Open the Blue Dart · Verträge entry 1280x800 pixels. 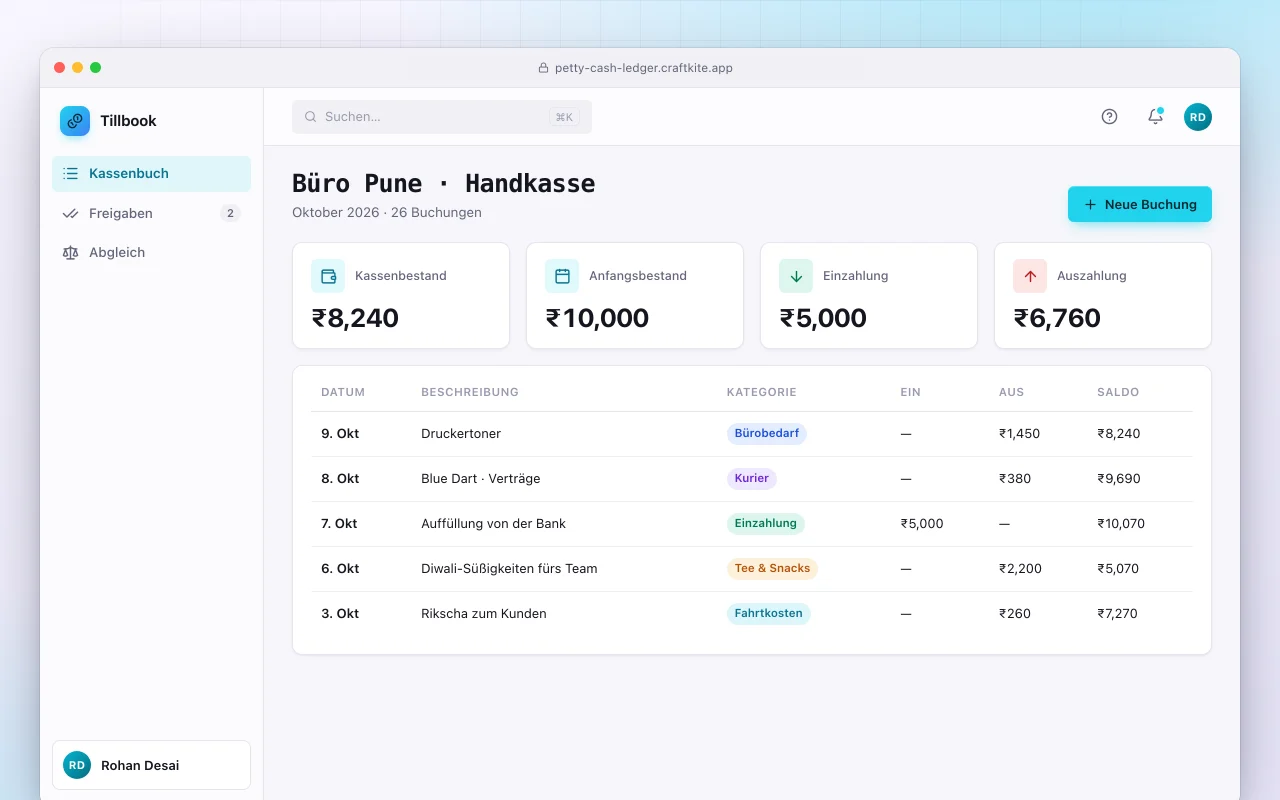pos(752,479)
